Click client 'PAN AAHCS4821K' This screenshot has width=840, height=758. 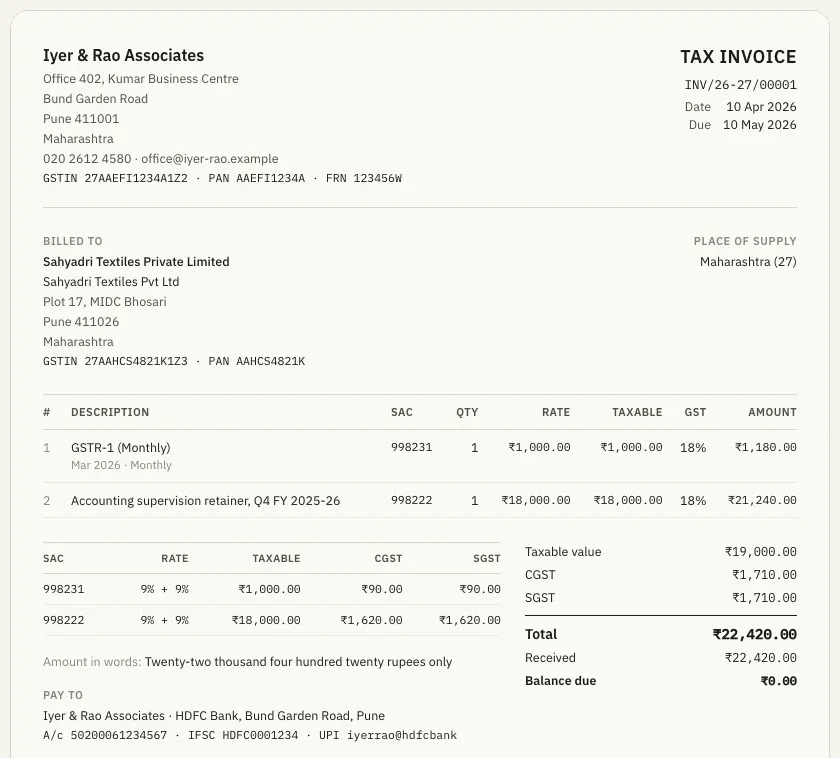coord(257,361)
